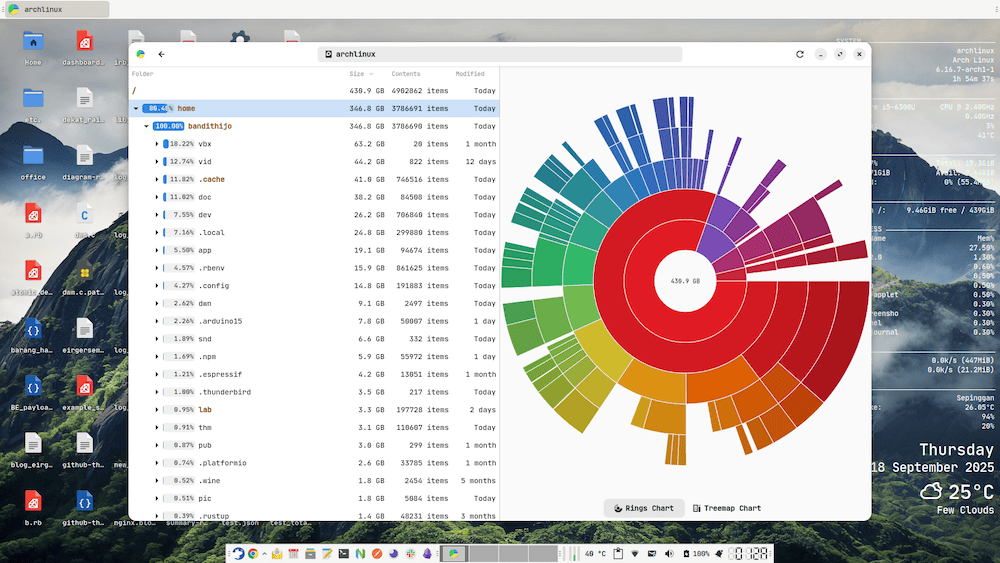Click the center 430.9 GB ring

point(685,281)
